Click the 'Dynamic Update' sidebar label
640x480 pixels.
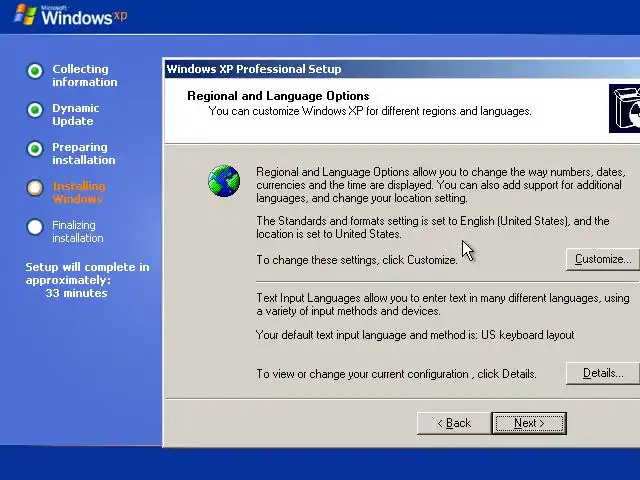[76, 114]
